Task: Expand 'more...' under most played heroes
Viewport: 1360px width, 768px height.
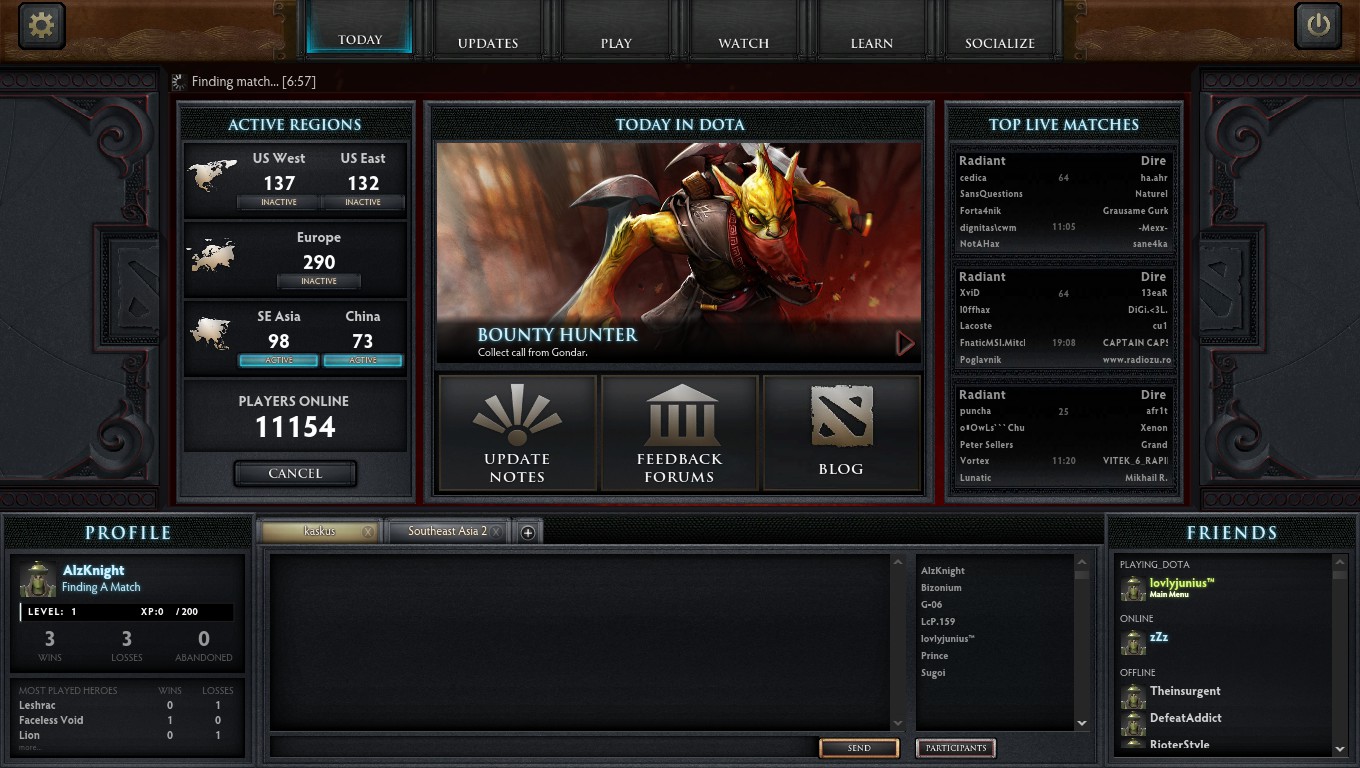Action: [x=30, y=747]
